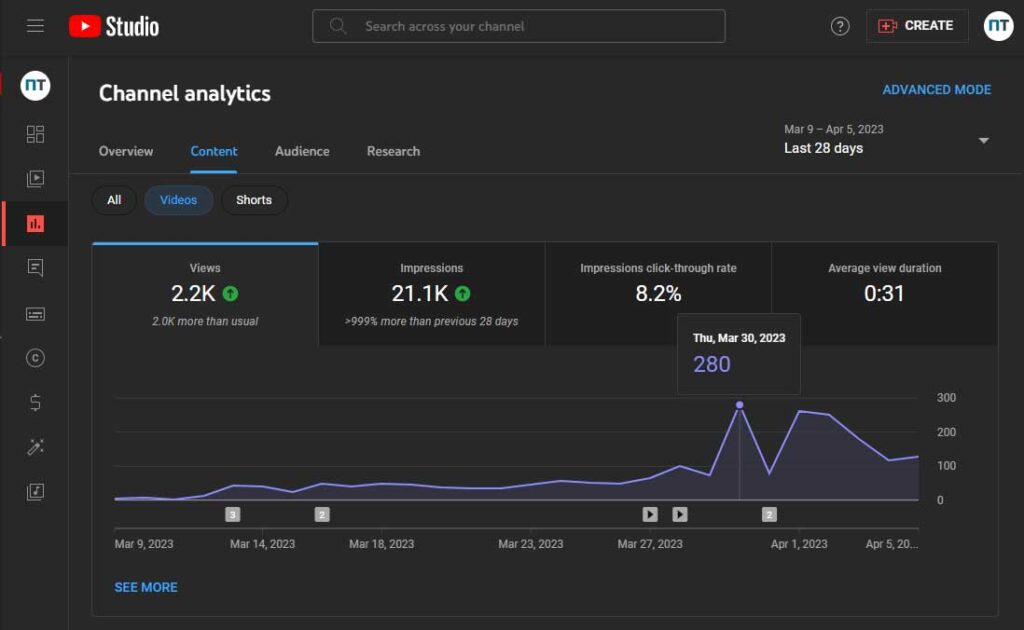Select the All filter chip

[114, 200]
